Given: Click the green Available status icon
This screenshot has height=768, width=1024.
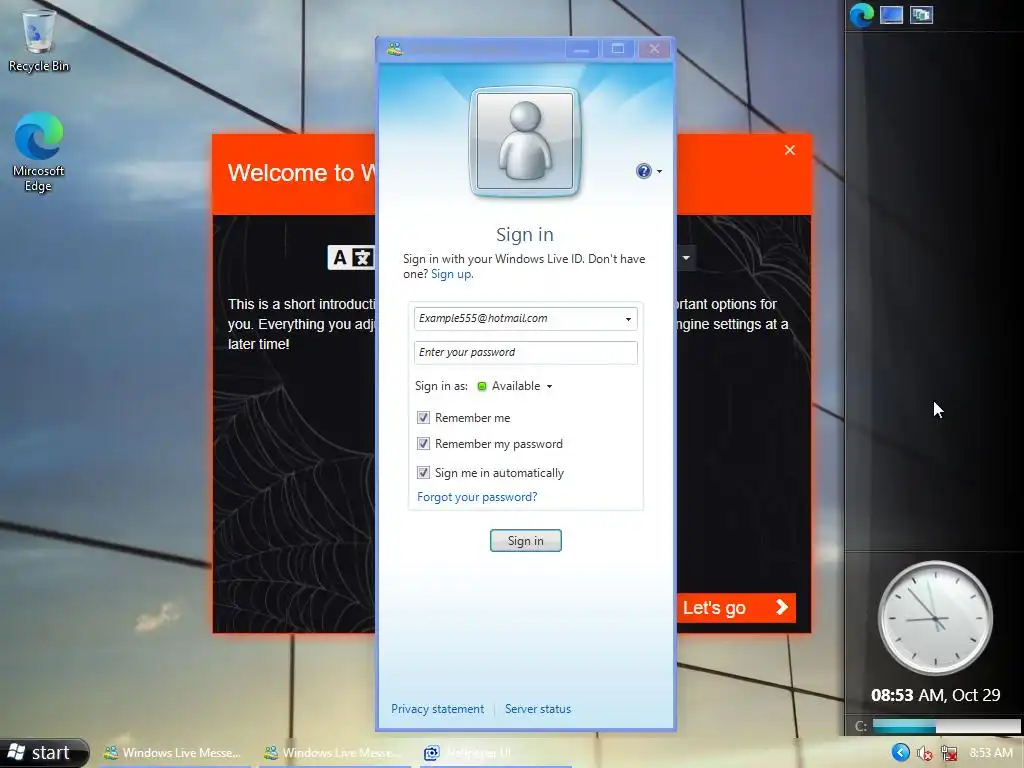Looking at the screenshot, I should (482, 387).
